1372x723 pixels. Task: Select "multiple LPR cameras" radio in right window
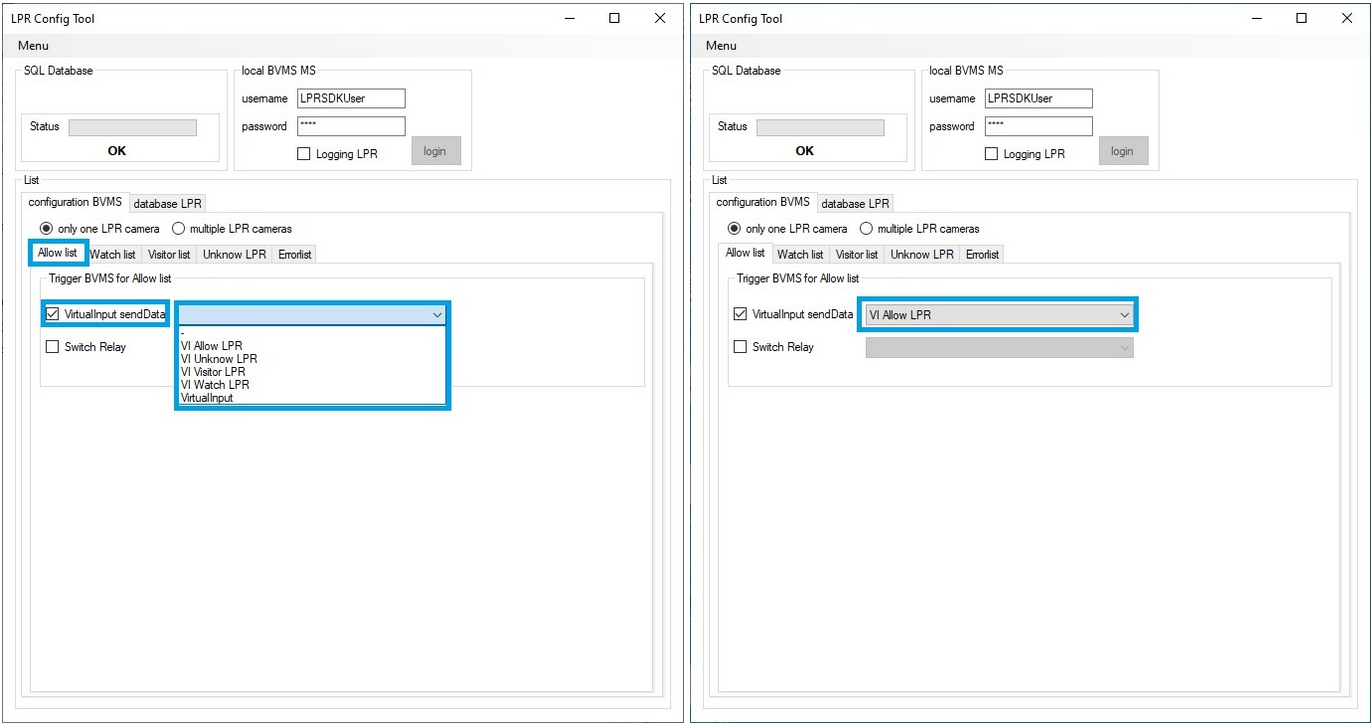tap(867, 229)
